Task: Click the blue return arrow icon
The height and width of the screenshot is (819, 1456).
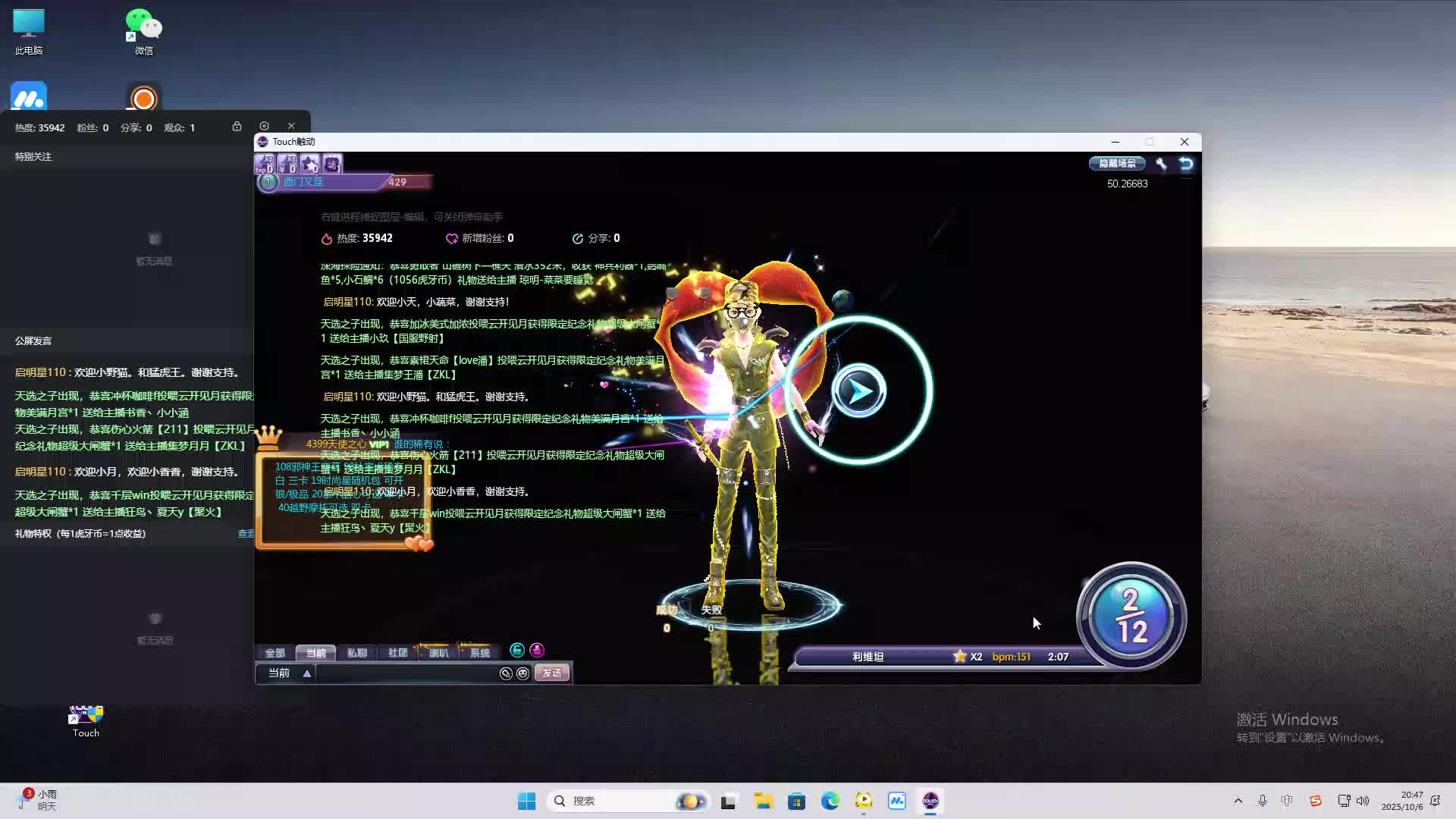Action: (1186, 164)
